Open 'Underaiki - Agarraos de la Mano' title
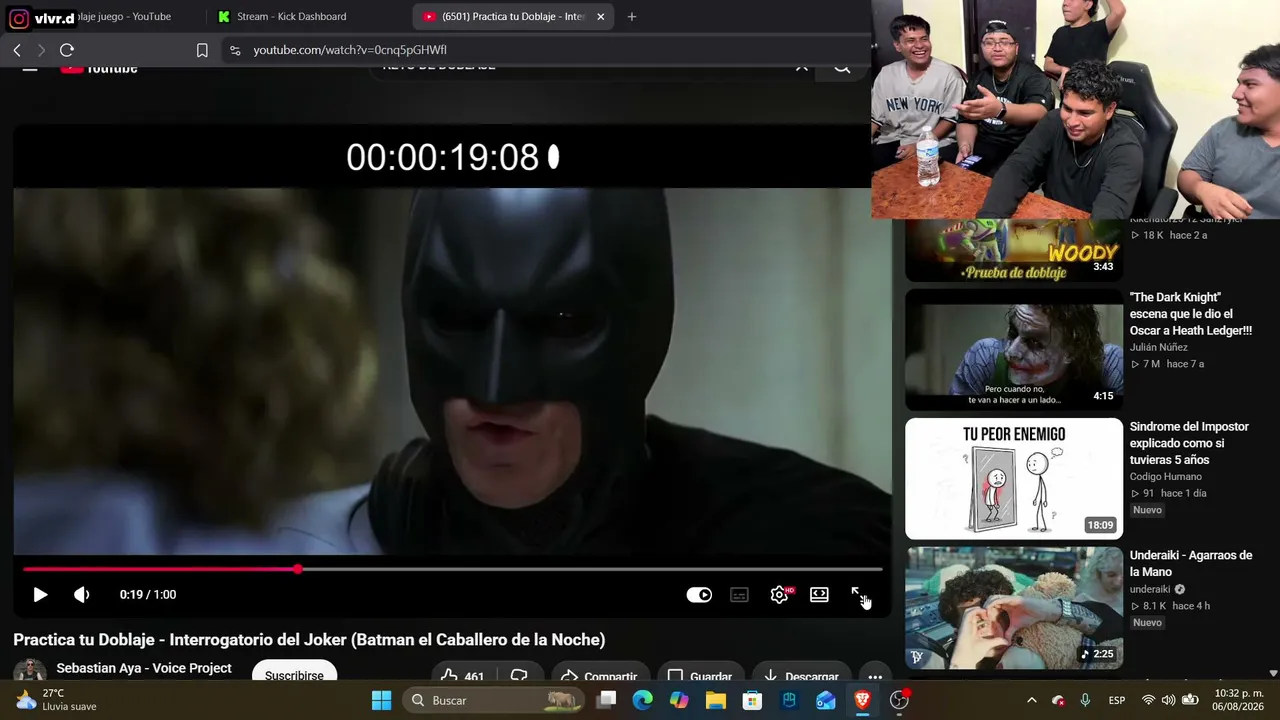 click(x=1191, y=564)
